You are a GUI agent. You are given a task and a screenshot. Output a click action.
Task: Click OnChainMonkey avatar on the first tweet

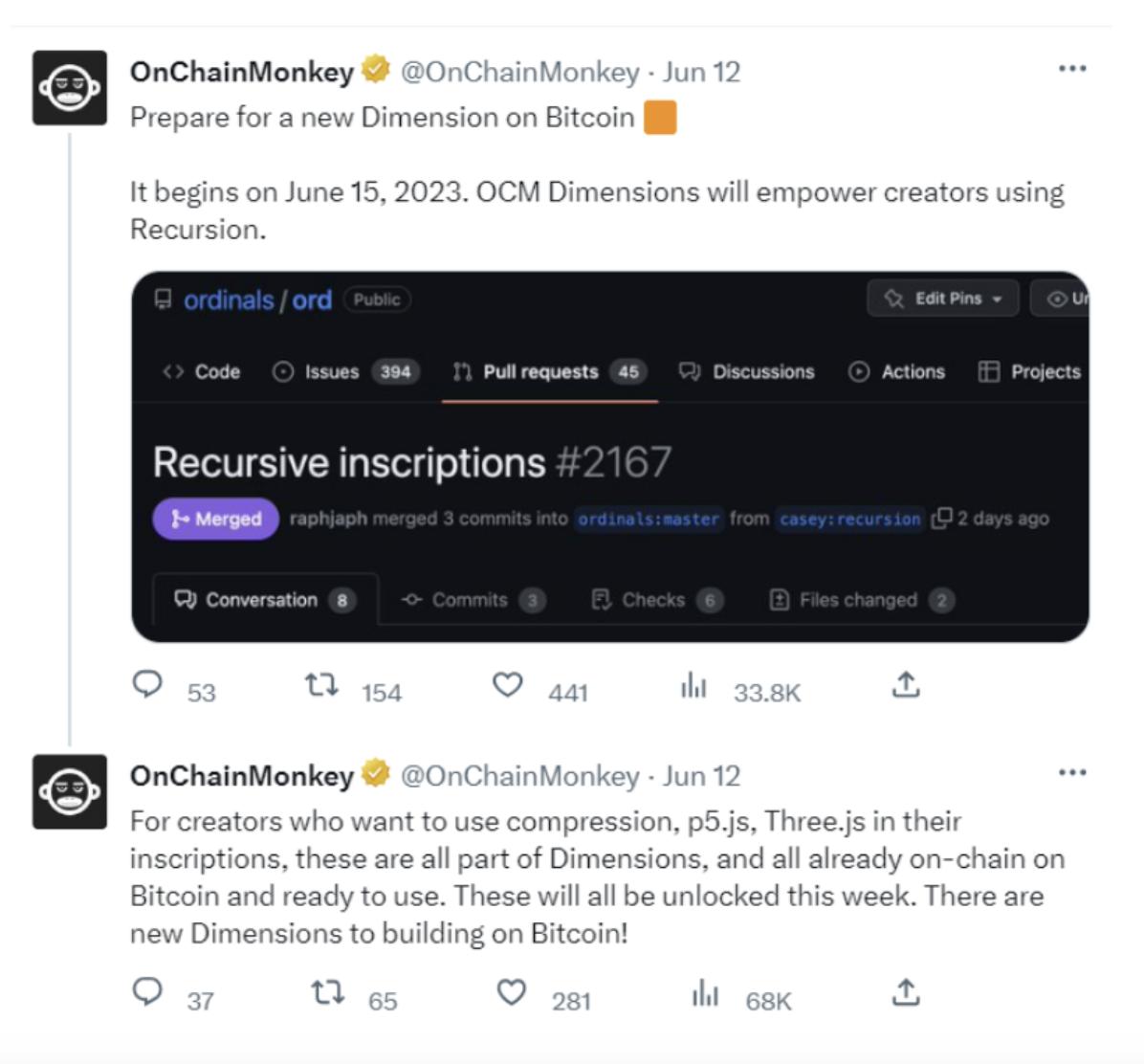[x=70, y=88]
